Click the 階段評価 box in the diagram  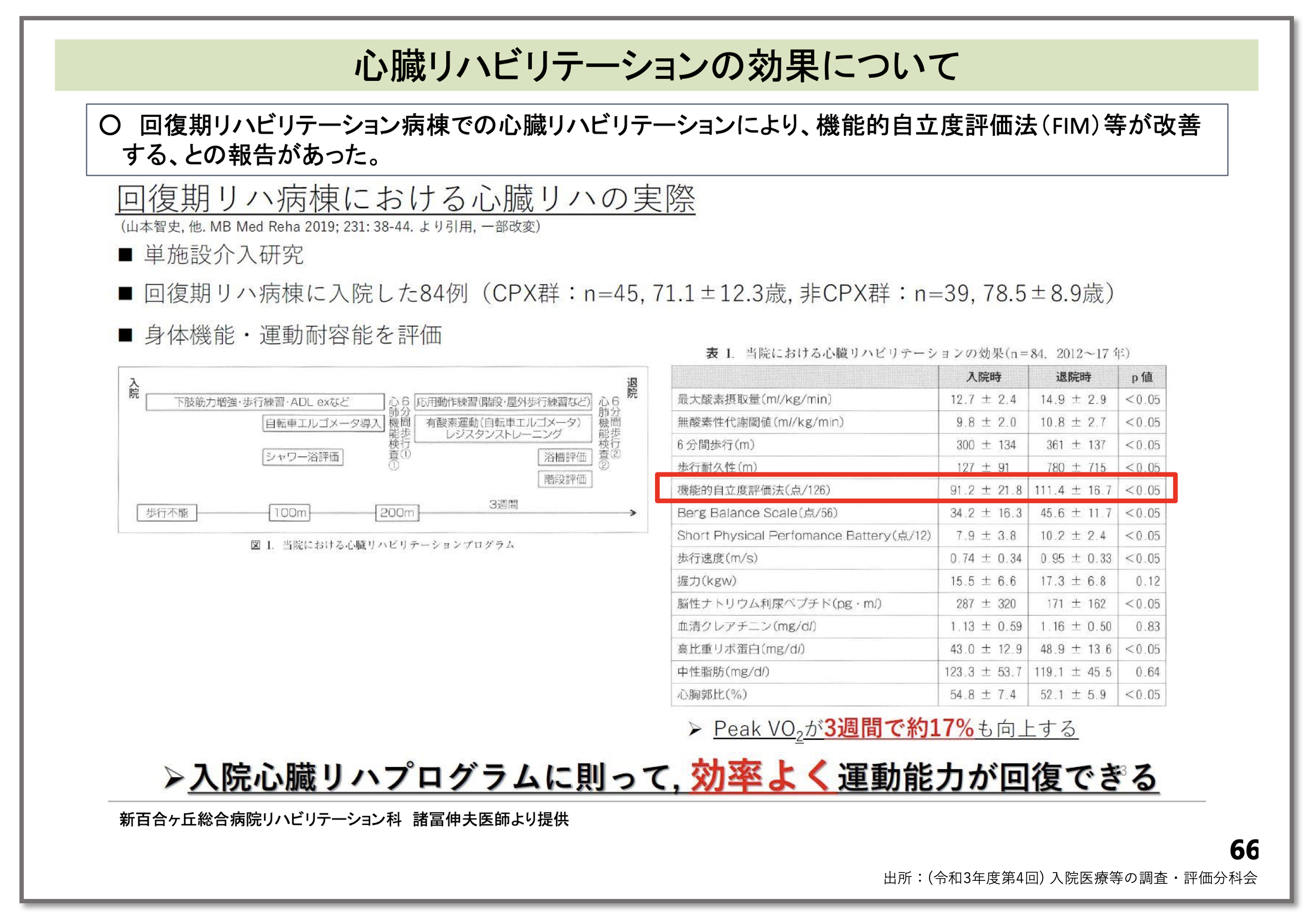pyautogui.click(x=565, y=479)
